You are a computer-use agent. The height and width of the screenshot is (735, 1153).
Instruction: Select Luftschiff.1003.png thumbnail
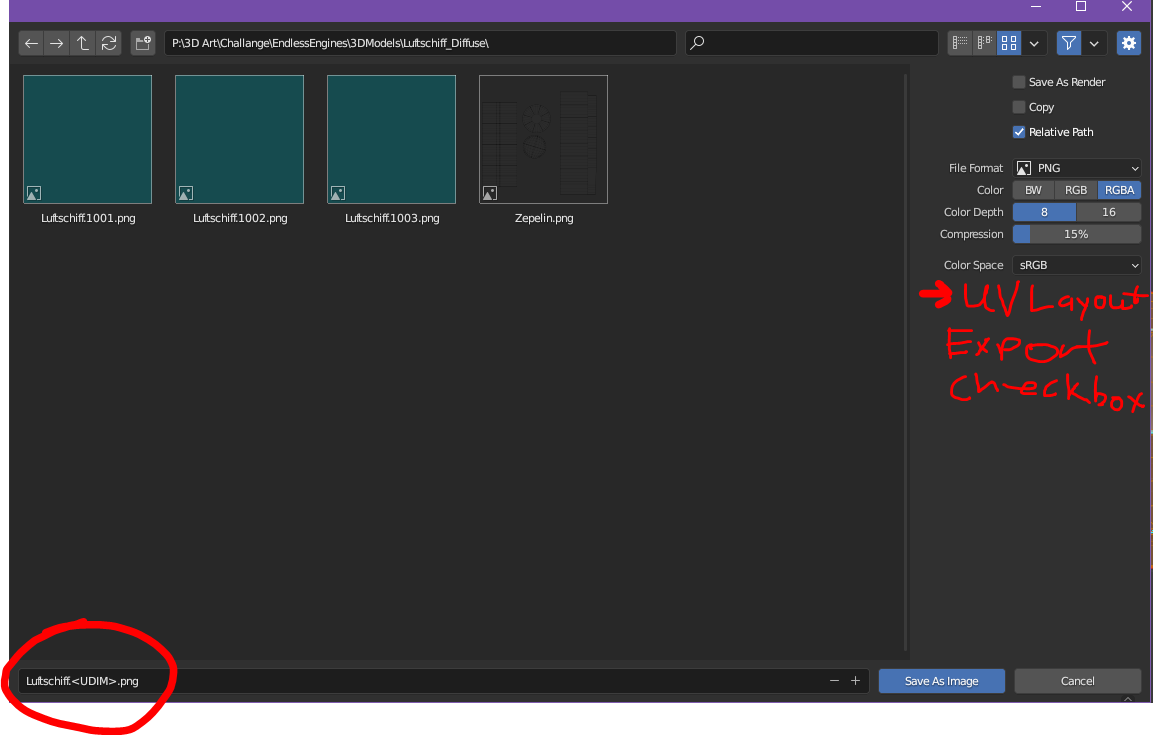click(391, 140)
